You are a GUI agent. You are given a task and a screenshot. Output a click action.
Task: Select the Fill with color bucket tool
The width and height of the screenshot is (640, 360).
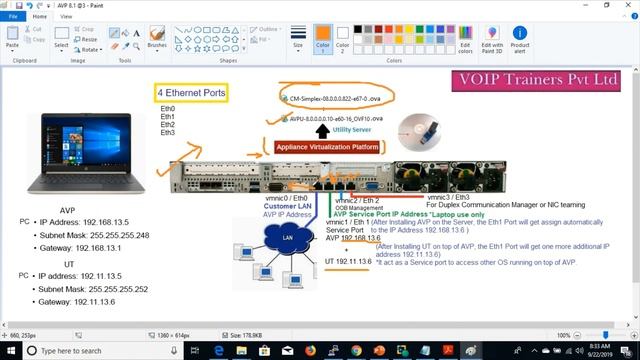tap(125, 33)
